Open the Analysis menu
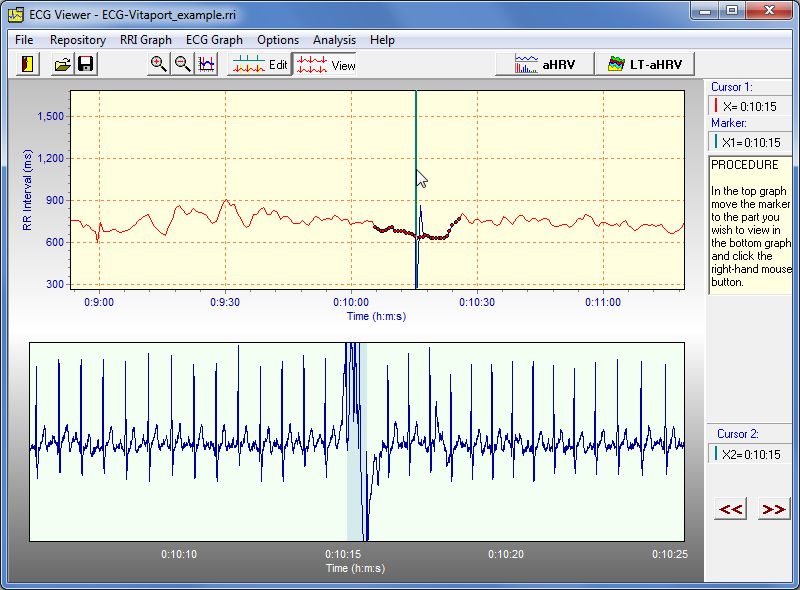Screen dimensions: 800x590 coord(334,40)
